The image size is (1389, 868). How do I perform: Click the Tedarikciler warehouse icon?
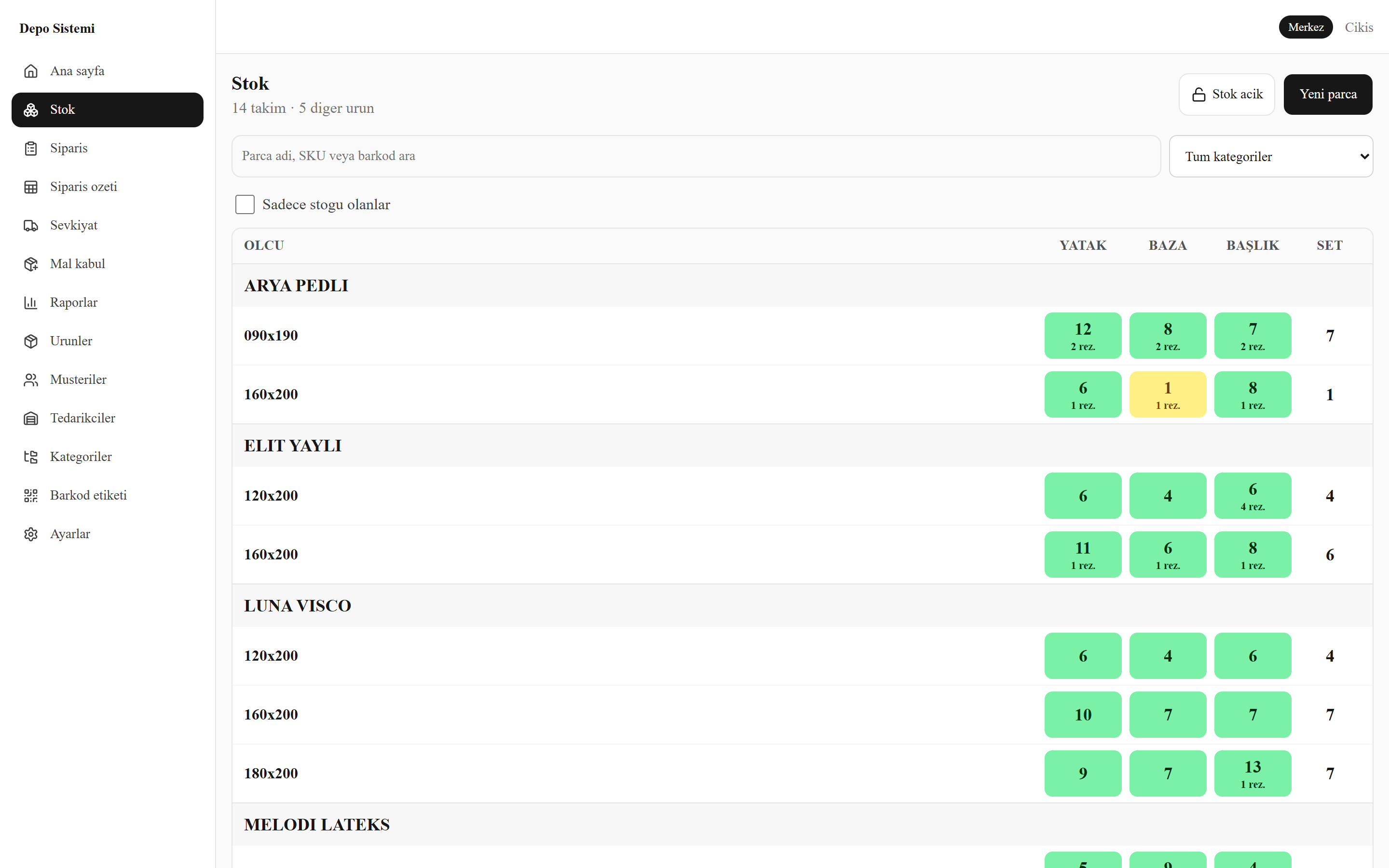pyautogui.click(x=31, y=418)
